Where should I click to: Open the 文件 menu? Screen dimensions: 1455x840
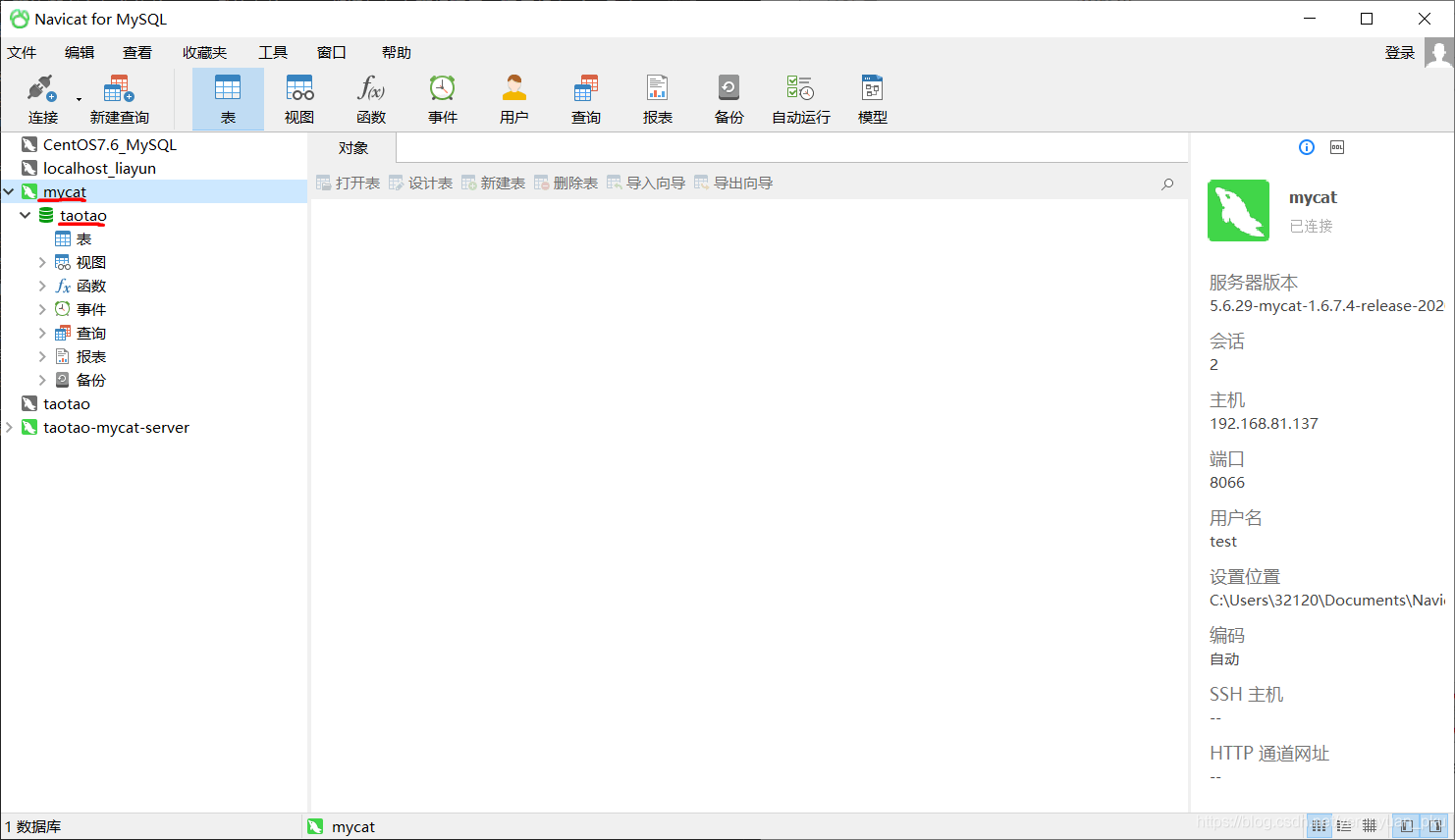tap(22, 53)
